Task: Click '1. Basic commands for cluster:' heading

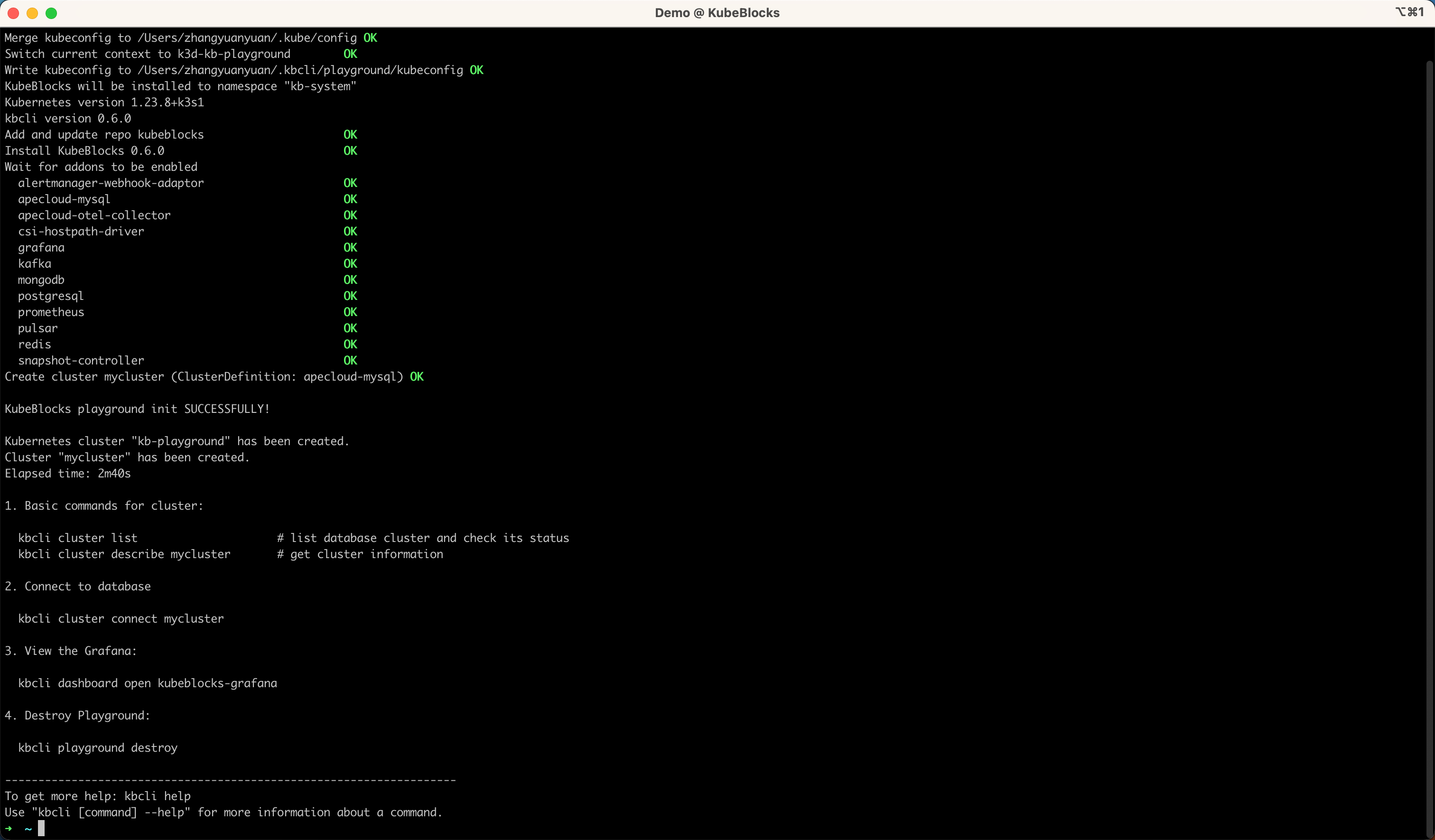Action: point(104,506)
